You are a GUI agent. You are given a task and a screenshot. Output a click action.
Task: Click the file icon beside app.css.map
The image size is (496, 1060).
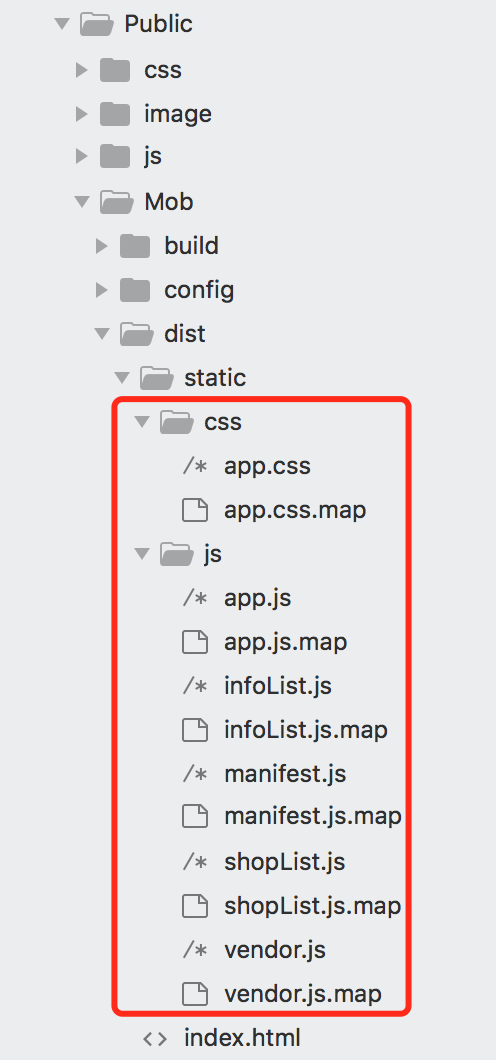click(x=195, y=510)
